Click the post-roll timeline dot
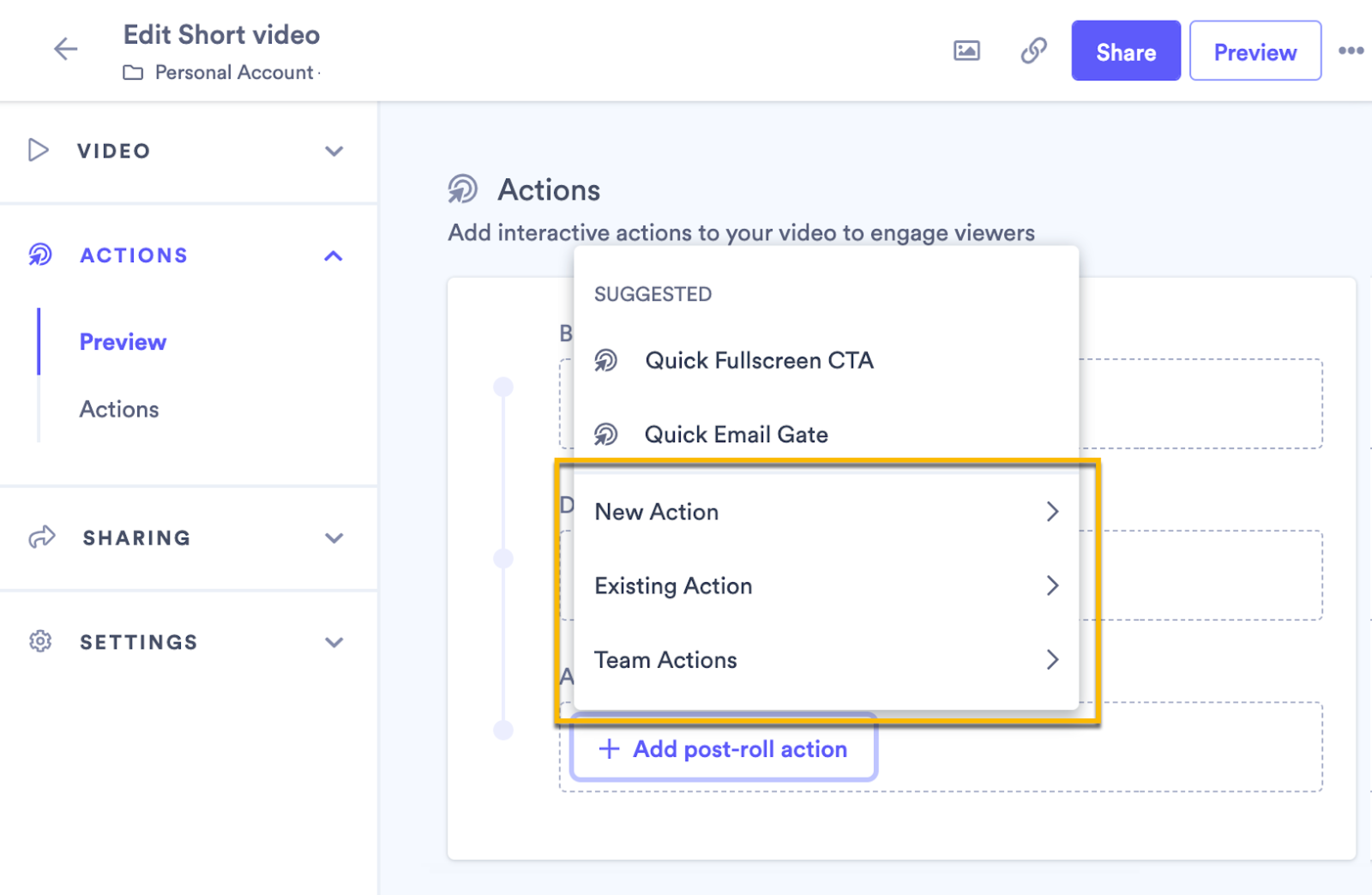The width and height of the screenshot is (1372, 895). pyautogui.click(x=503, y=730)
